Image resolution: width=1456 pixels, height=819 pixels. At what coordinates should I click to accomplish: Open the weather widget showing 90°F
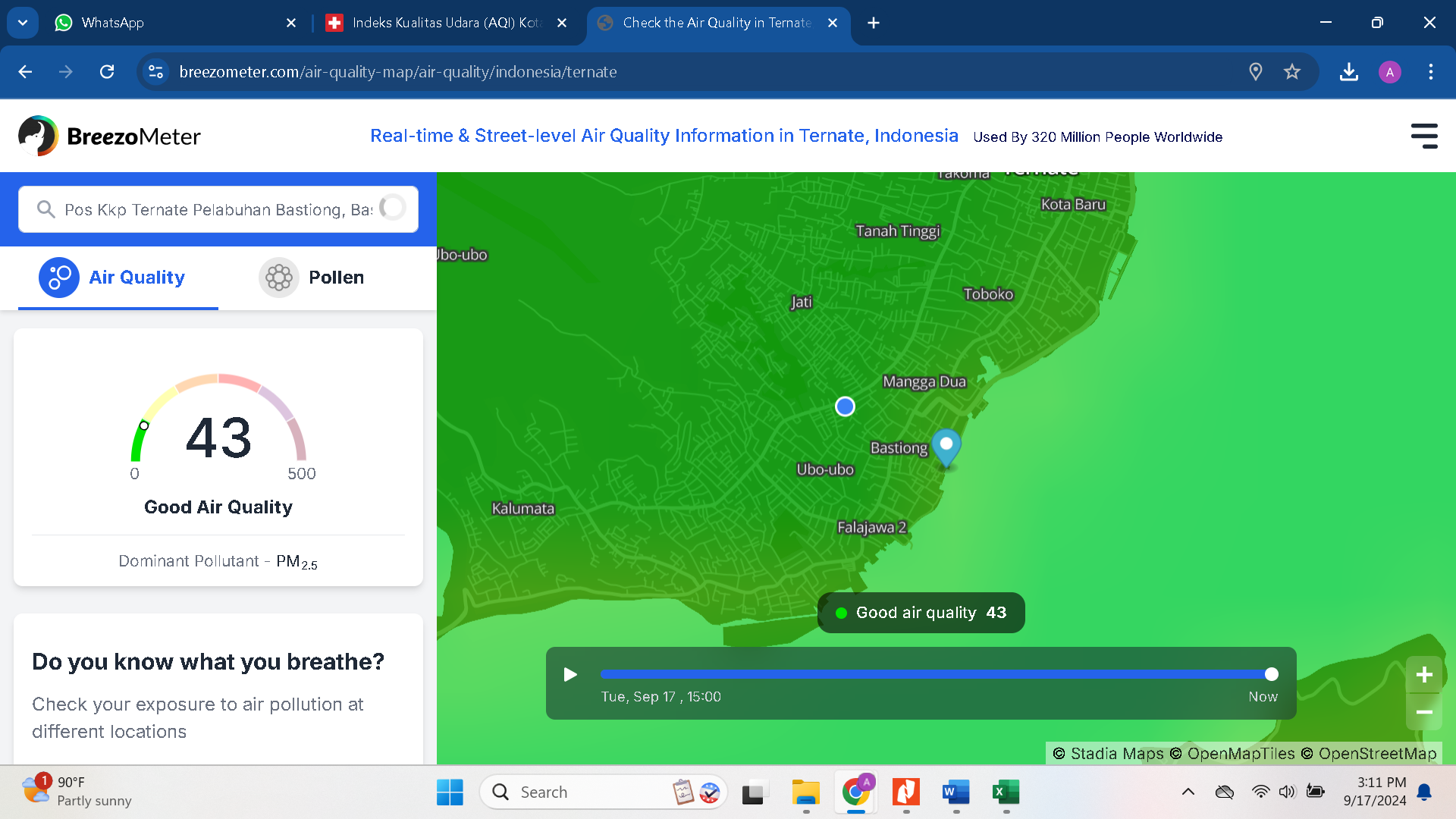point(76,792)
